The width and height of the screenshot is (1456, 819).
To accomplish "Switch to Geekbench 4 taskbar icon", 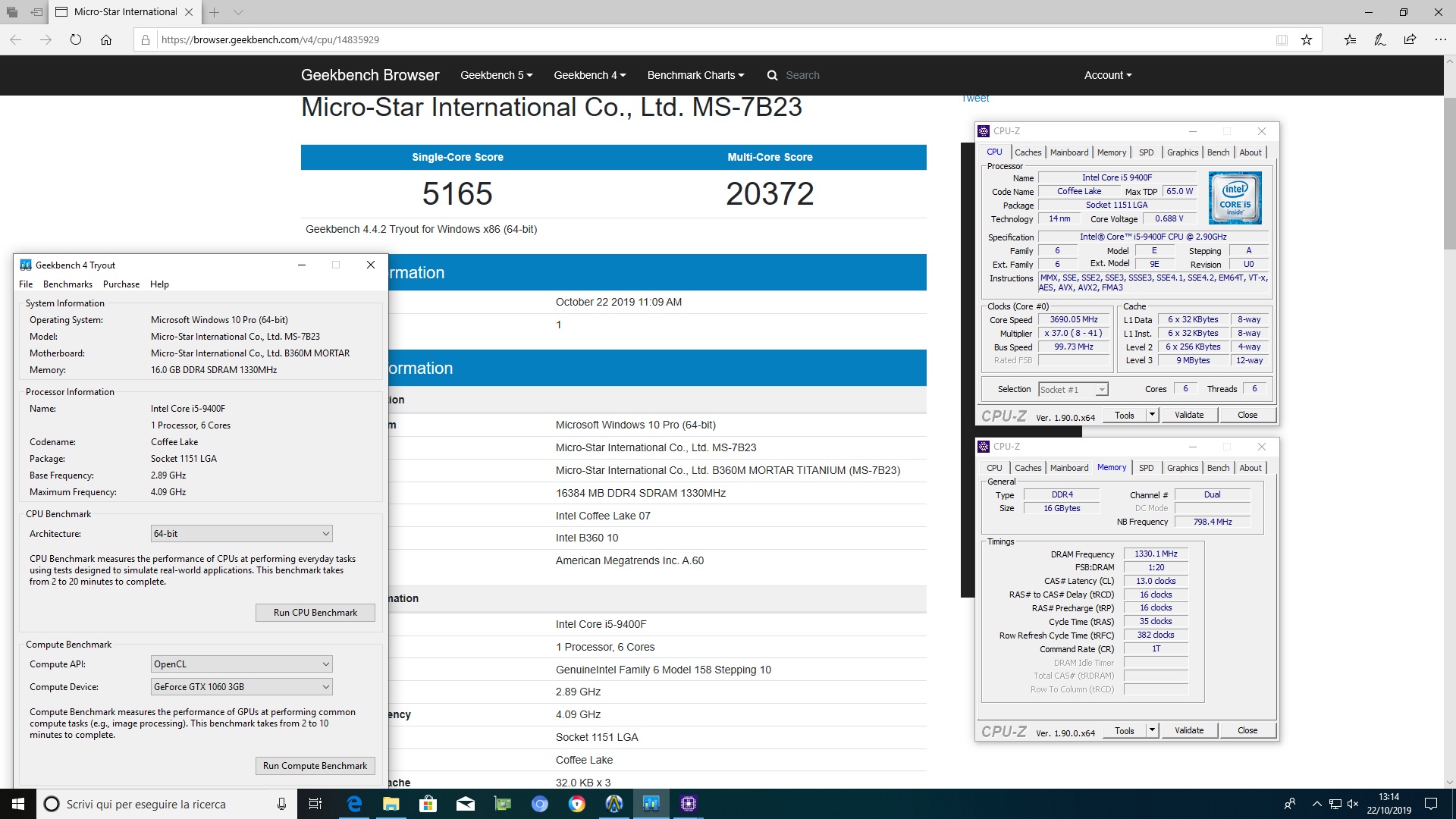I will pyautogui.click(x=651, y=804).
